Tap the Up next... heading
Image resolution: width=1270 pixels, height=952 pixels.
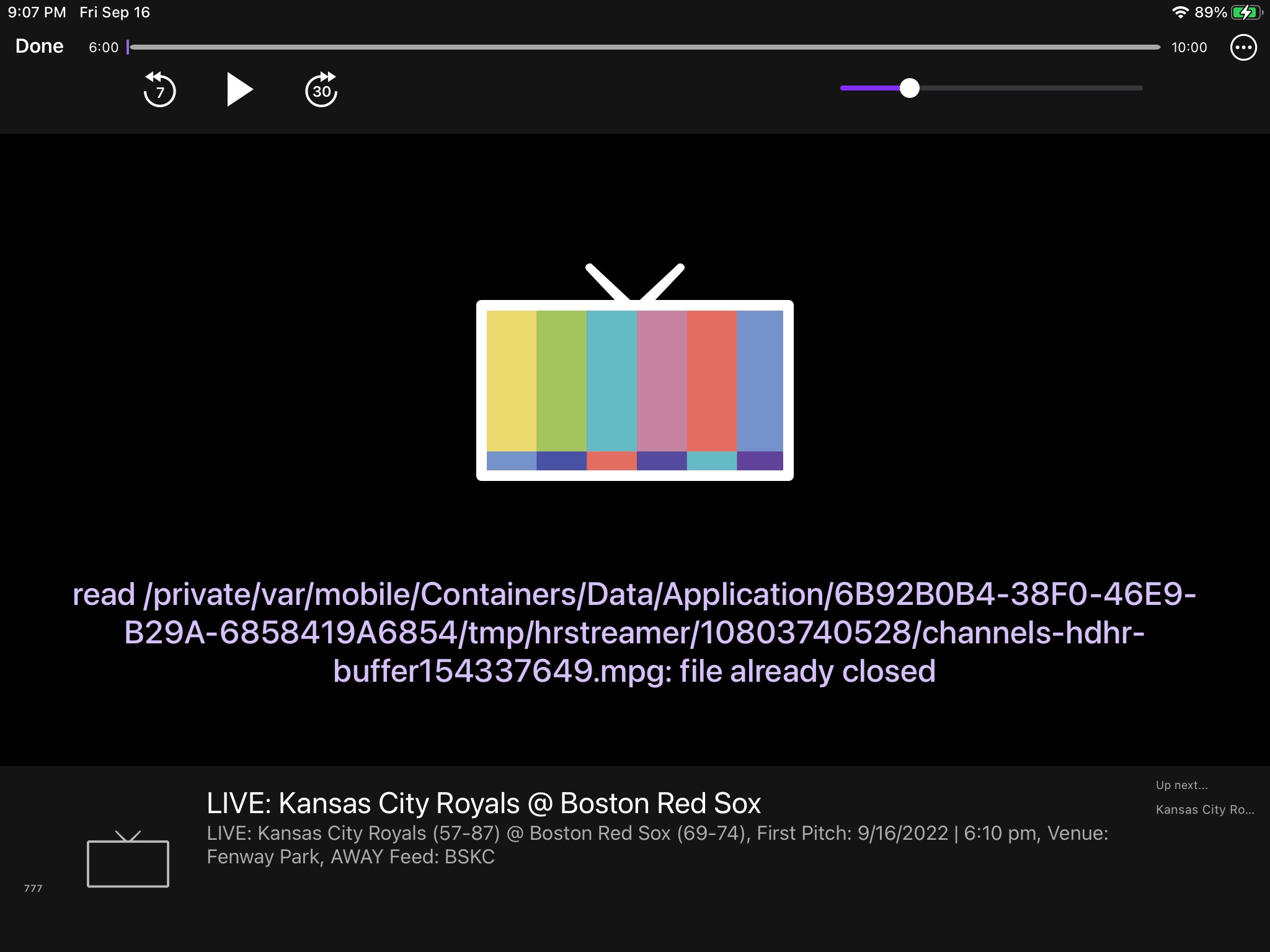(x=1181, y=785)
